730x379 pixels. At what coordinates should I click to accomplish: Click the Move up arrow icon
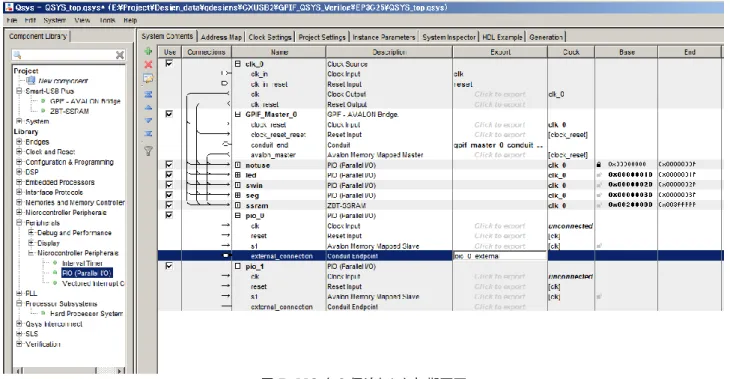point(148,108)
